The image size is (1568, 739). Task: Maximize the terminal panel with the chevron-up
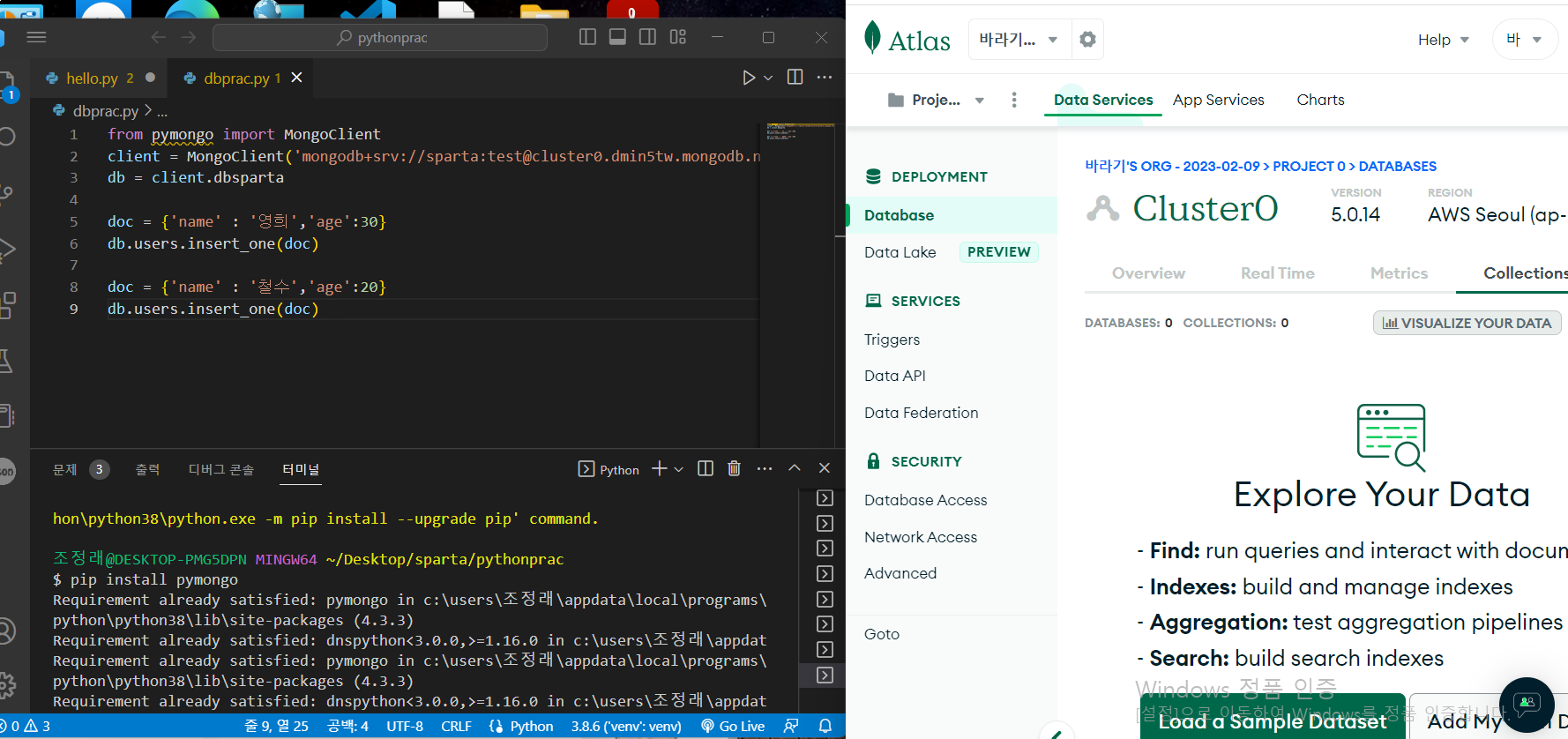tap(795, 468)
